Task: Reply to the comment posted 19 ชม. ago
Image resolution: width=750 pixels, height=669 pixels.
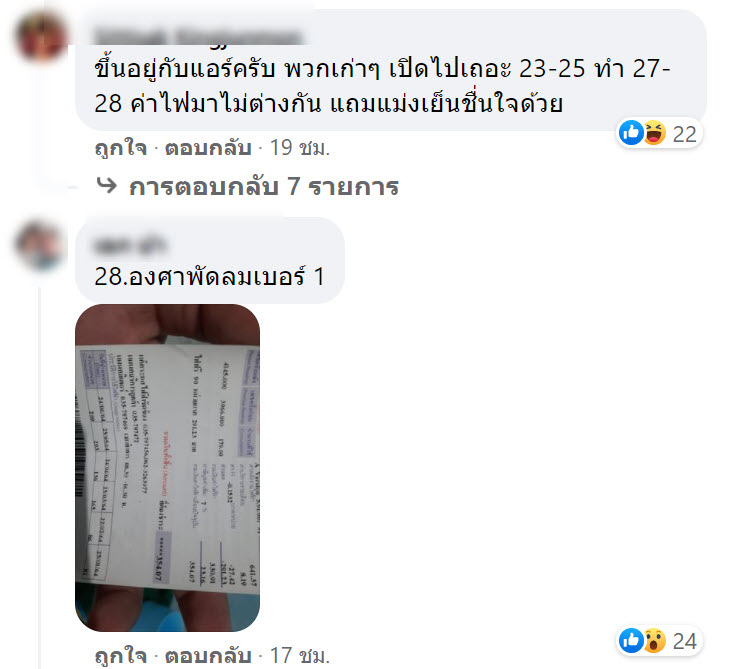Action: (208, 148)
